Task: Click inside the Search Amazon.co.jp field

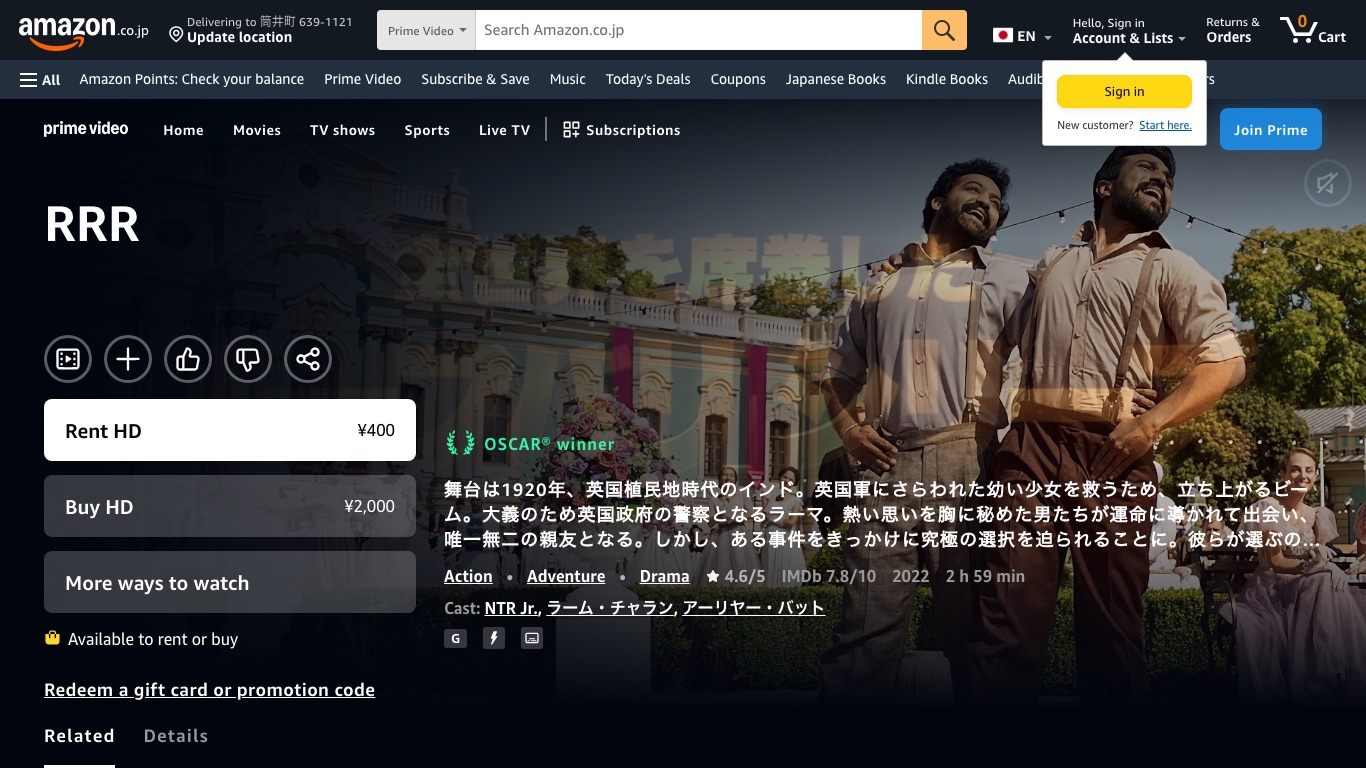Action: coord(698,30)
